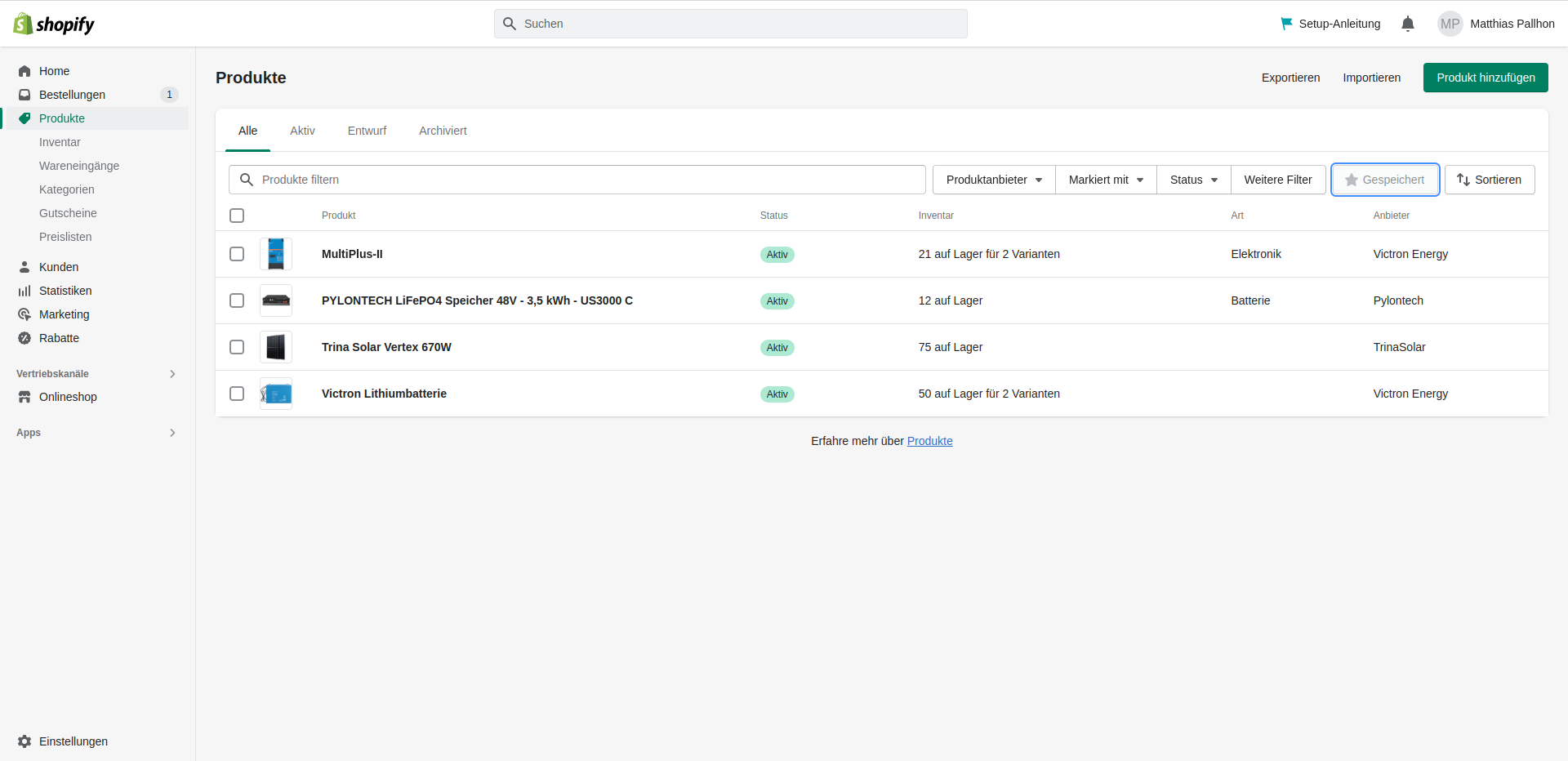The width and height of the screenshot is (1568, 761).
Task: Switch to the Archiviert tab
Action: pyautogui.click(x=443, y=131)
